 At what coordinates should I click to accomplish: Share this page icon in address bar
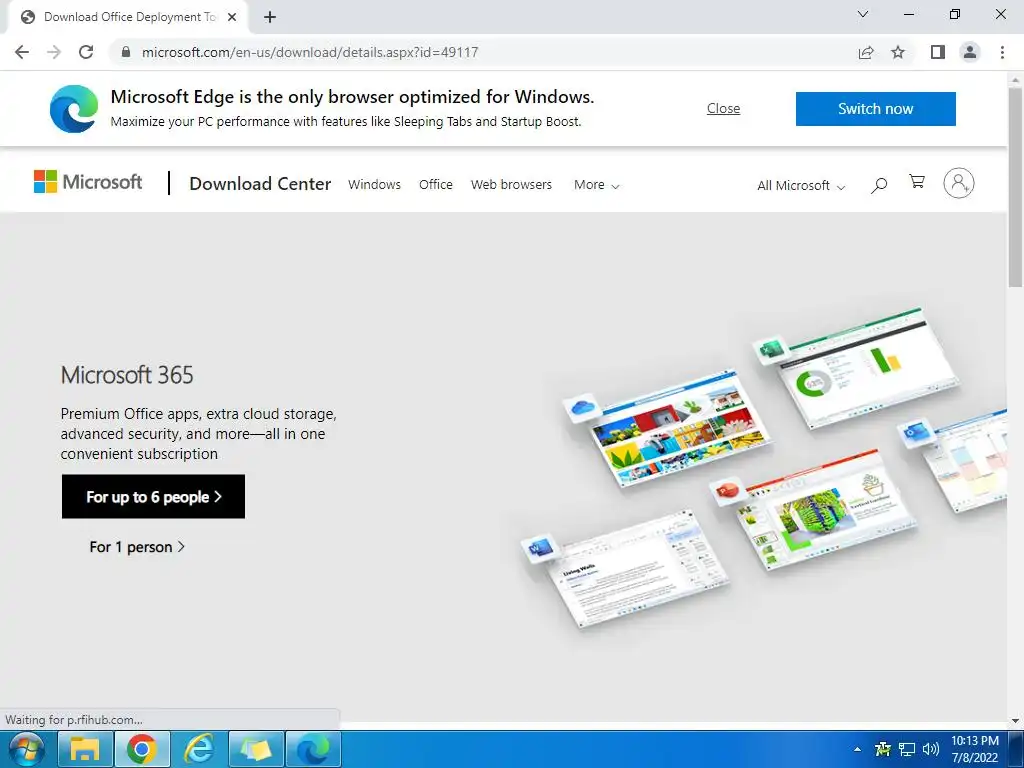coord(866,52)
